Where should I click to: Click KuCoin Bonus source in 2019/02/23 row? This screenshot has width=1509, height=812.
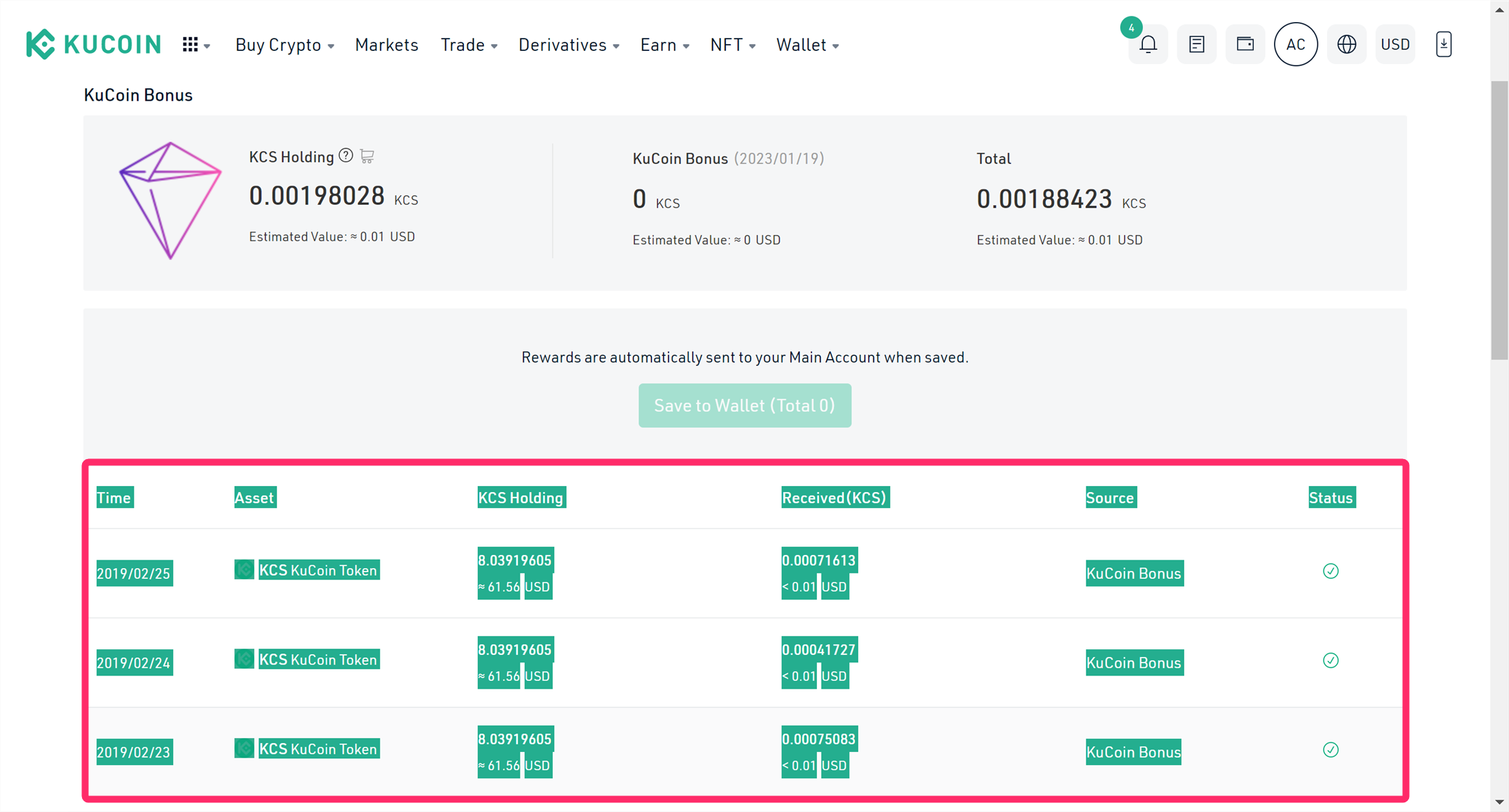tap(1134, 752)
